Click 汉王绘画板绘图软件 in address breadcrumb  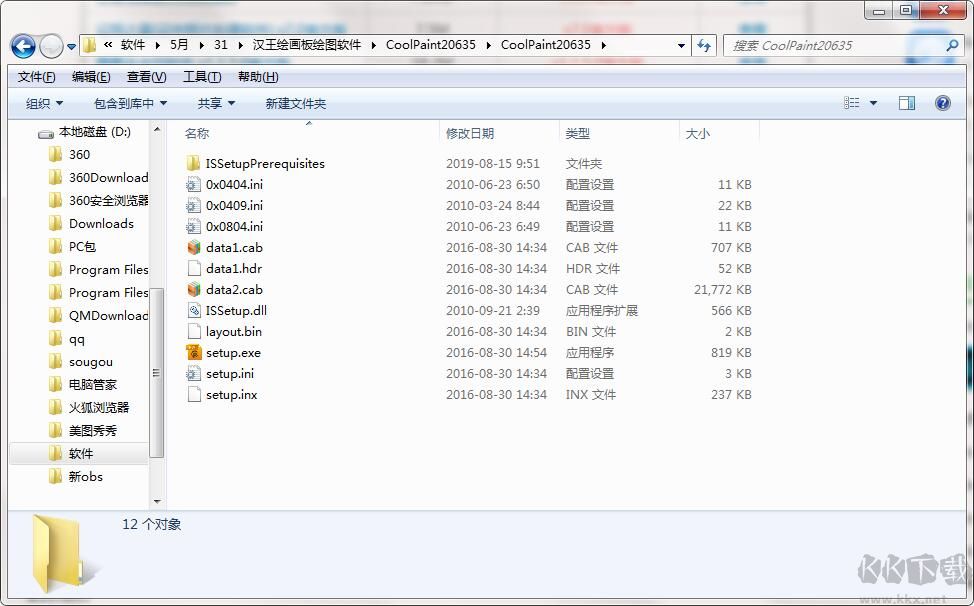[x=307, y=45]
